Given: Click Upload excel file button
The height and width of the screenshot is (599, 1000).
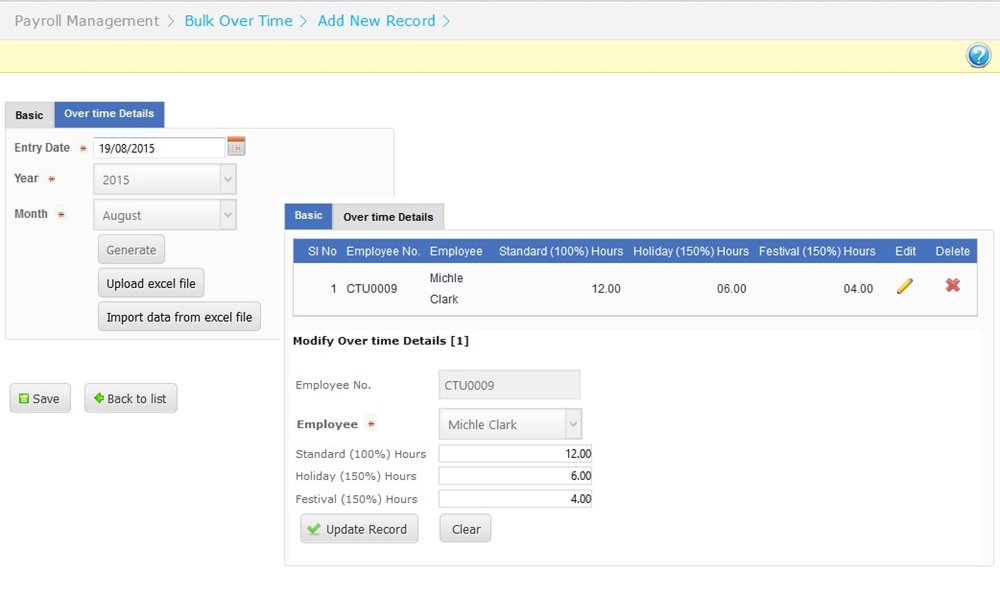Looking at the screenshot, I should pos(151,283).
